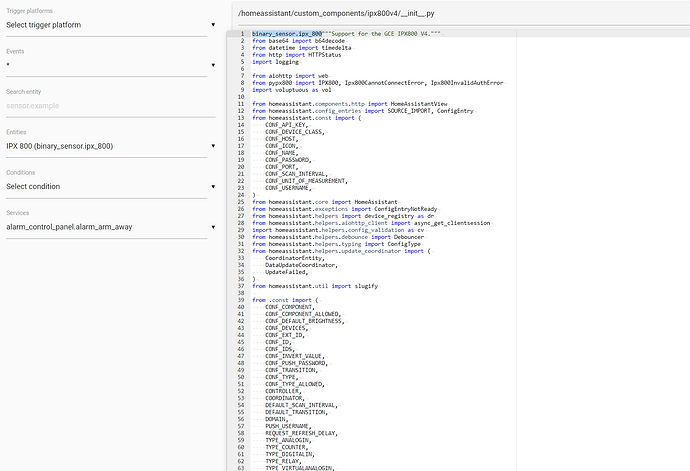The width and height of the screenshot is (690, 471).
Task: Click CONF_HOST on line 16
Action: pyautogui.click(x=280, y=139)
